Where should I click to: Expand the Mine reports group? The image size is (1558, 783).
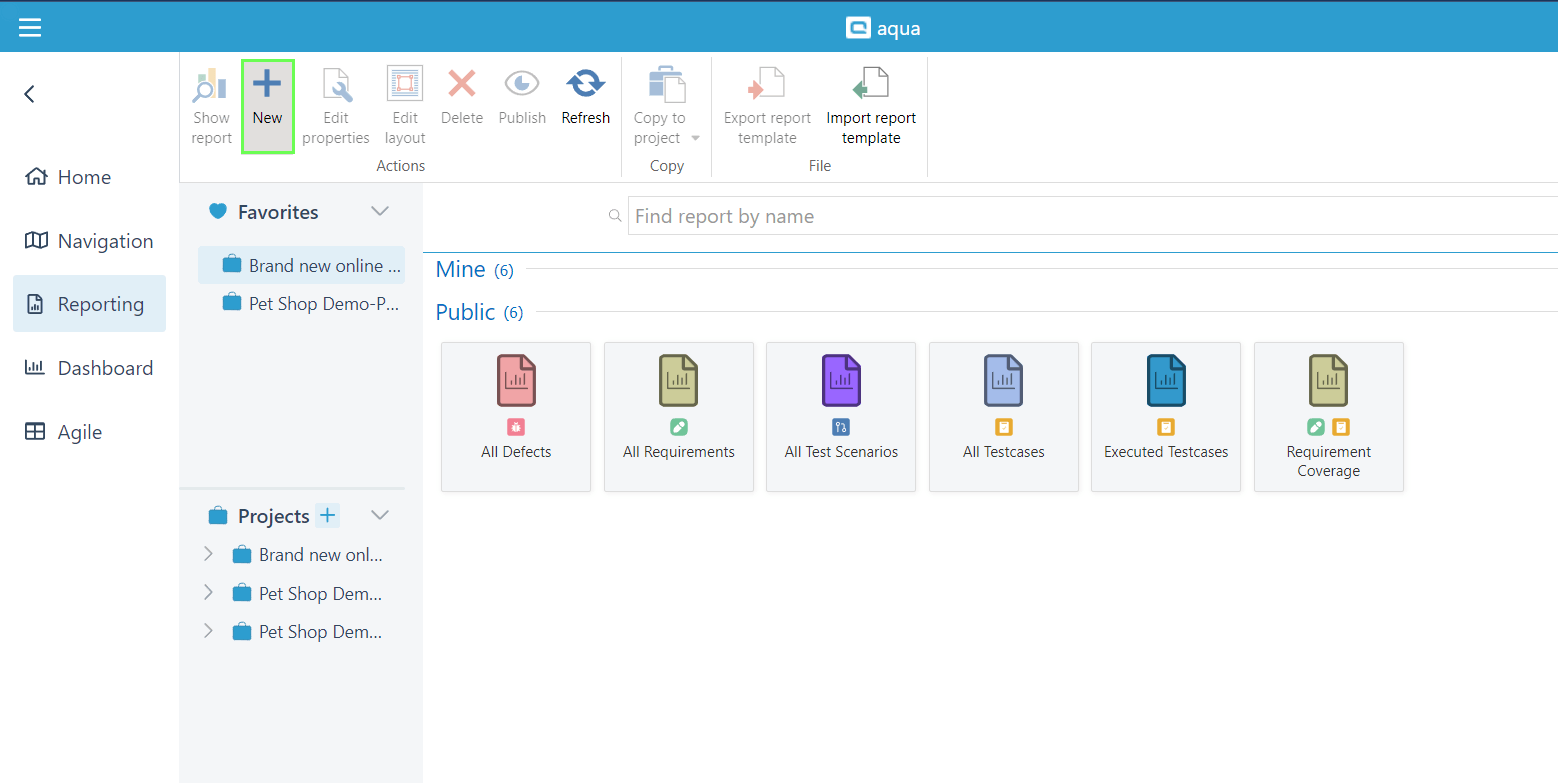[461, 270]
